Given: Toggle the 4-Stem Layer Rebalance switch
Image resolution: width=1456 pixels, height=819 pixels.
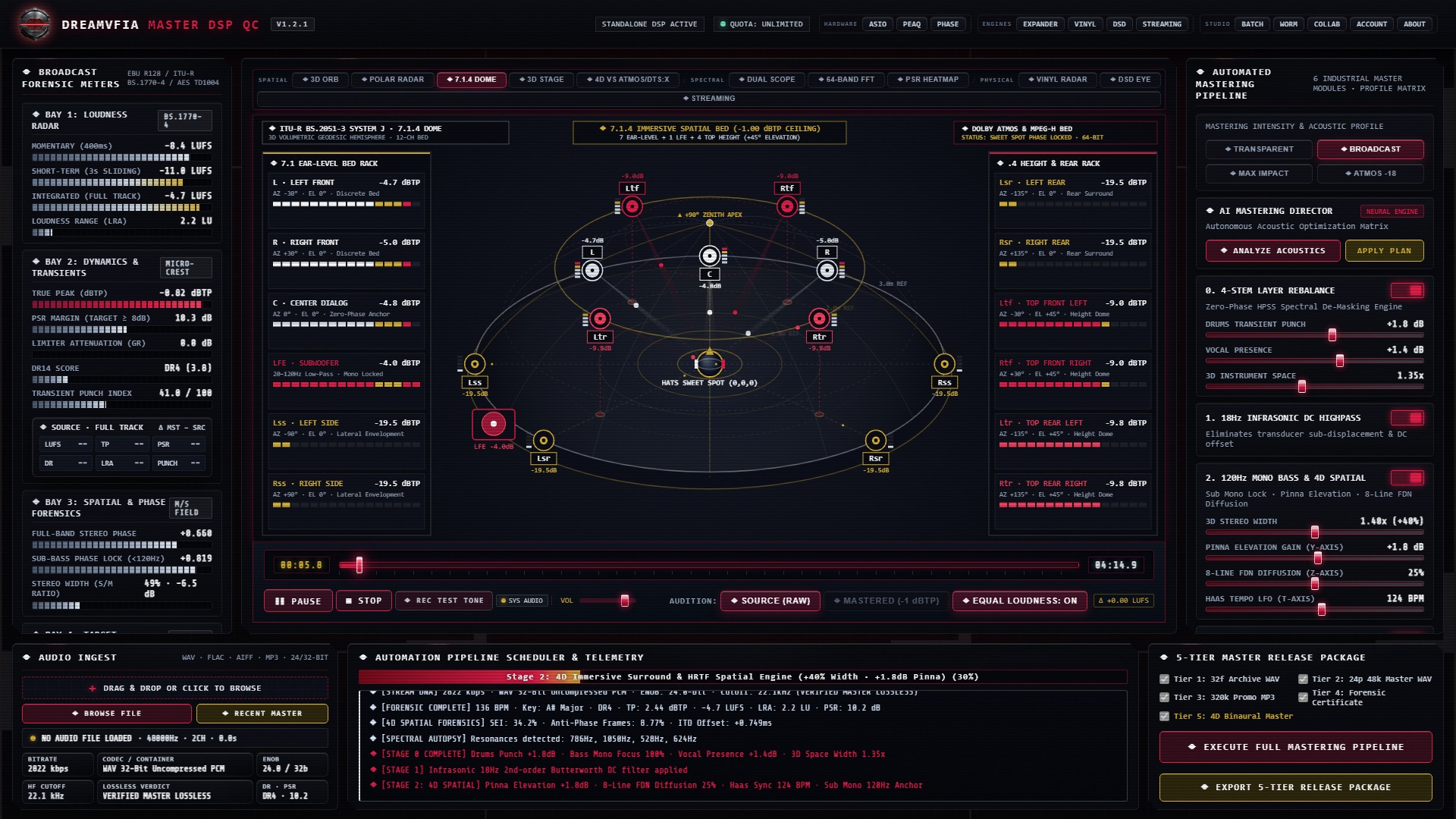Looking at the screenshot, I should click(x=1407, y=290).
